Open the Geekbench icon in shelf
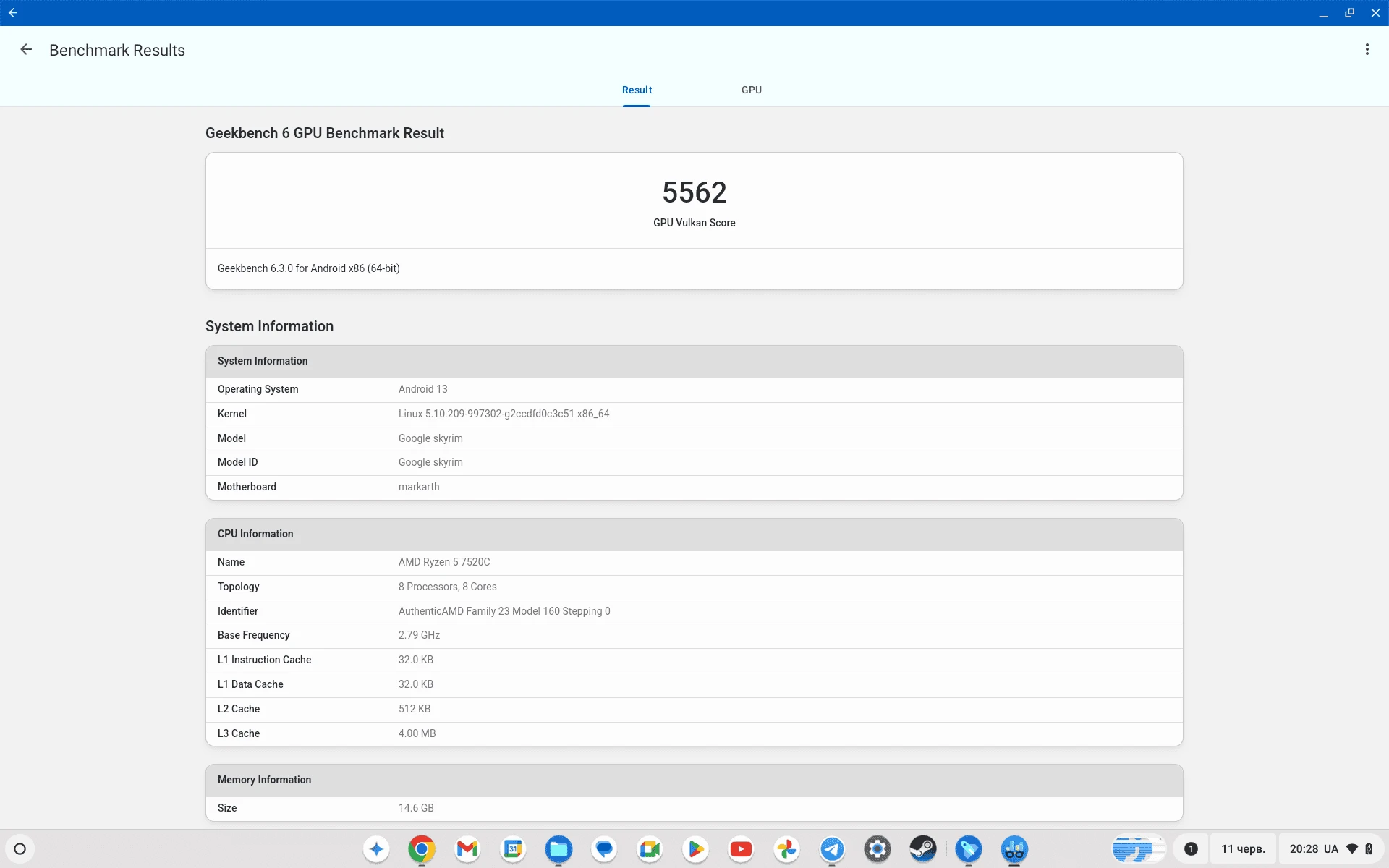1389x868 pixels. coord(1014,848)
